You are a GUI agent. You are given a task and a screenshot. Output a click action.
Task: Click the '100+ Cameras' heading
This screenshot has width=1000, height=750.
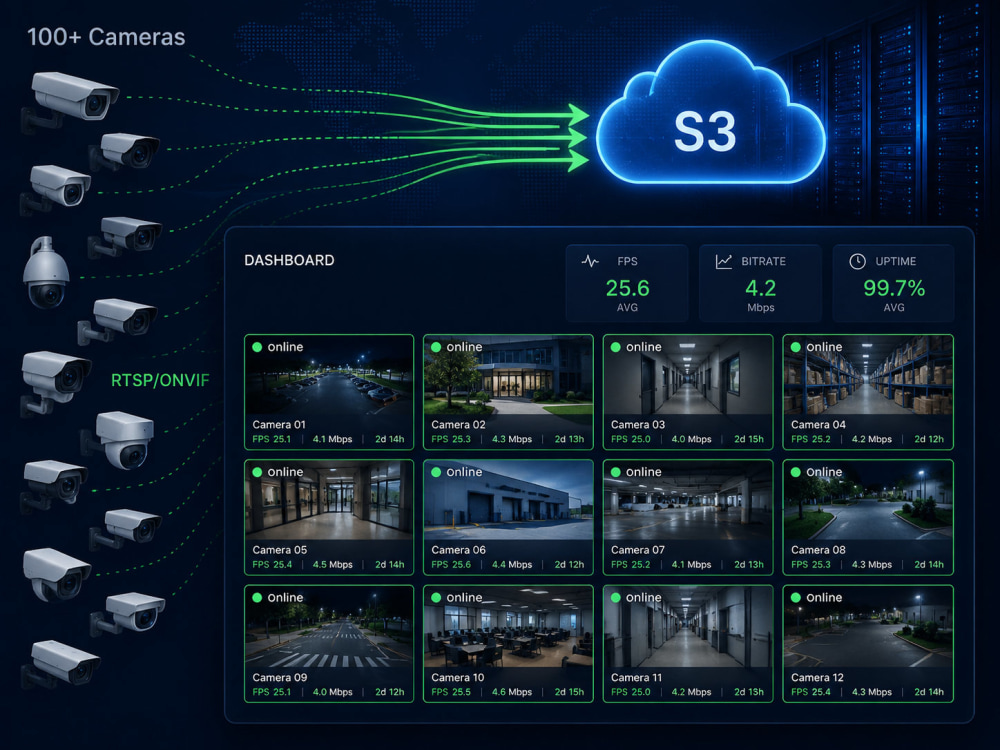106,37
